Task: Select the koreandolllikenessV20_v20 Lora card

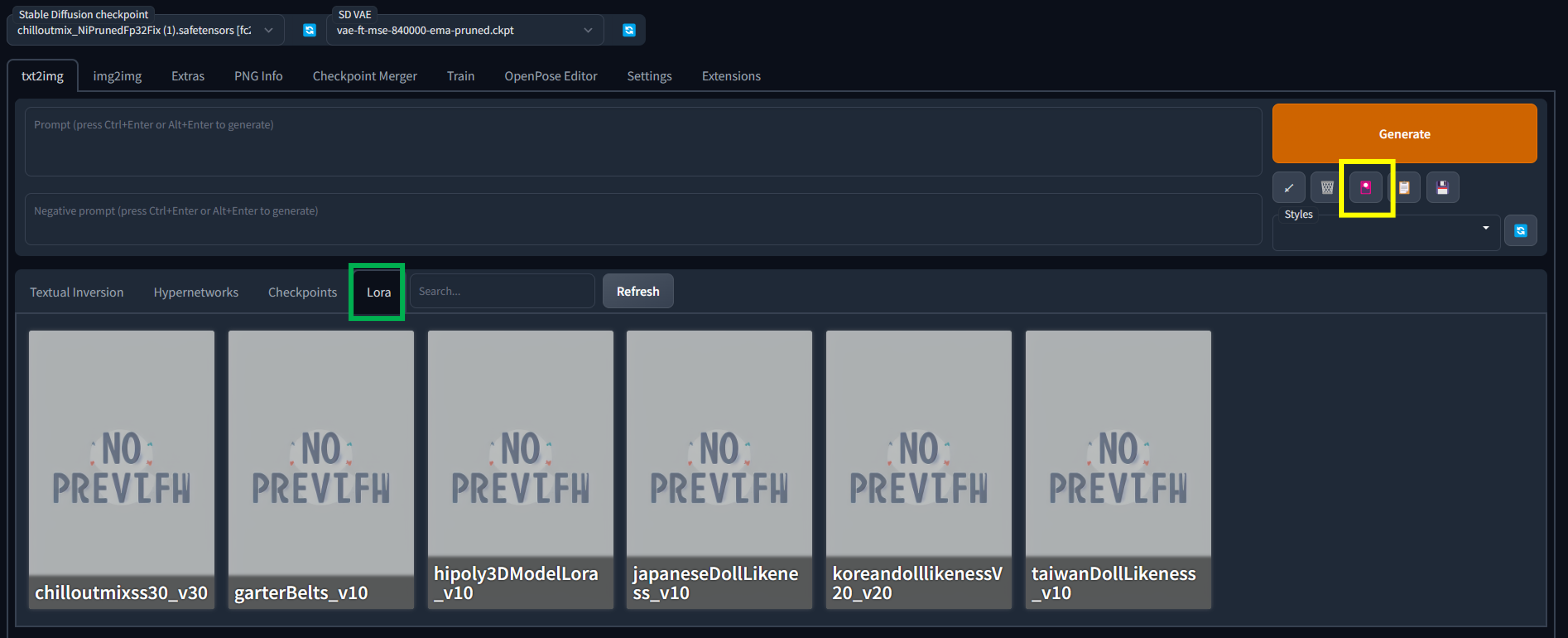Action: (918, 469)
